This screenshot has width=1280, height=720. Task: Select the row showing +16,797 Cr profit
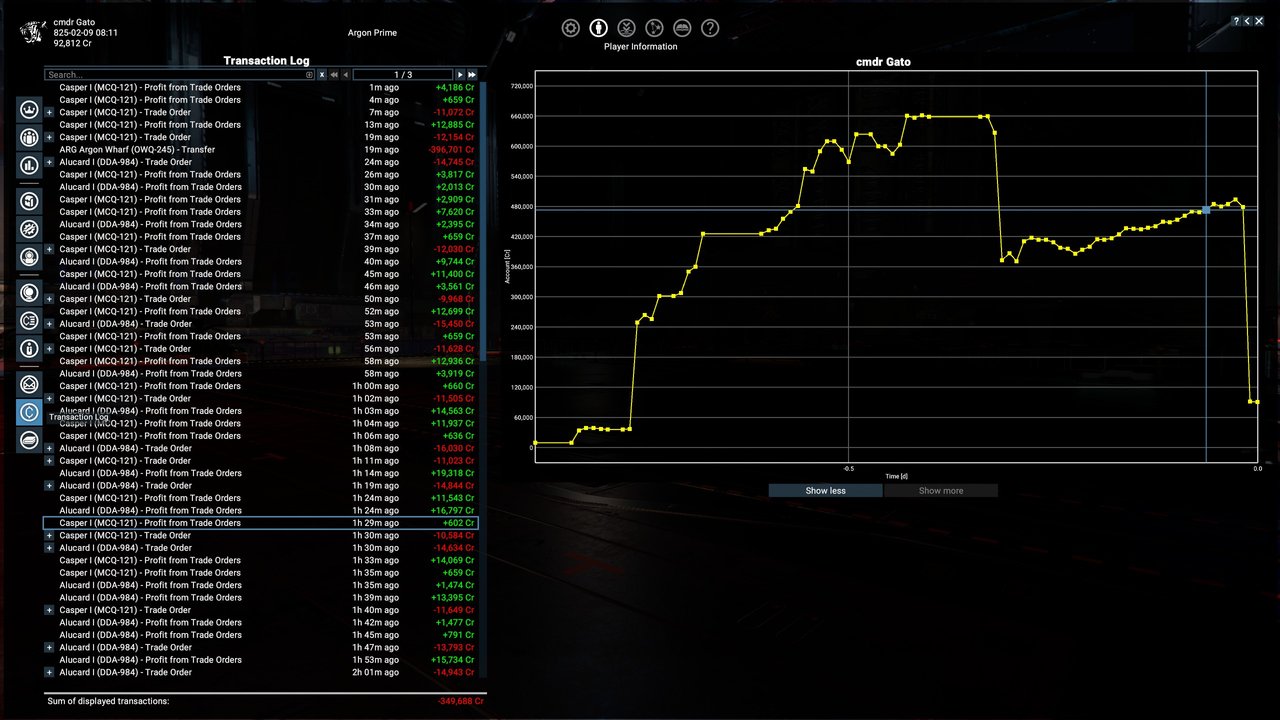(260, 510)
